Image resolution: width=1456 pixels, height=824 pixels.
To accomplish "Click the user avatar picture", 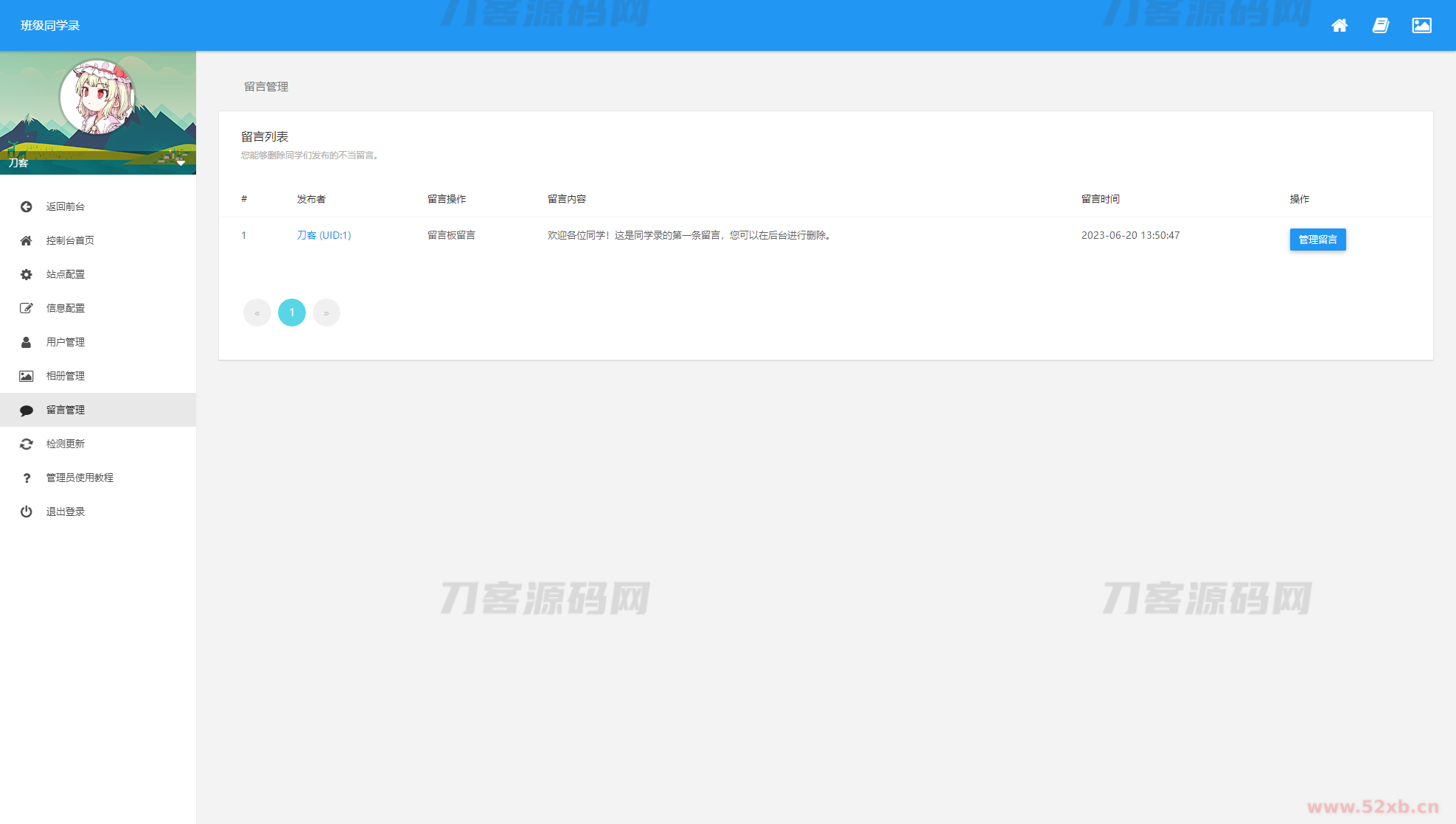I will click(x=97, y=97).
